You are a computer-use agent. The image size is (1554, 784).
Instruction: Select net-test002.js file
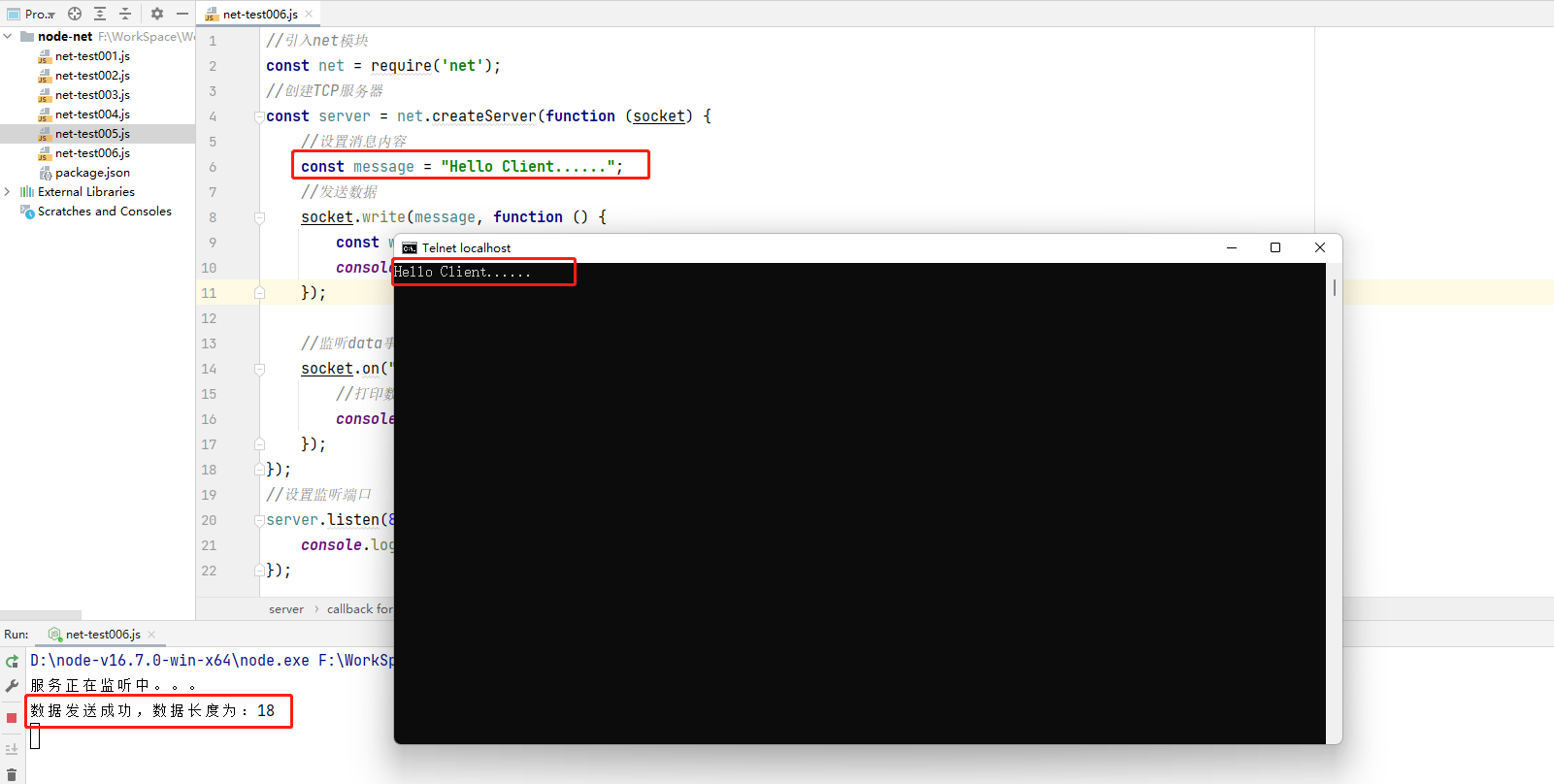point(92,76)
